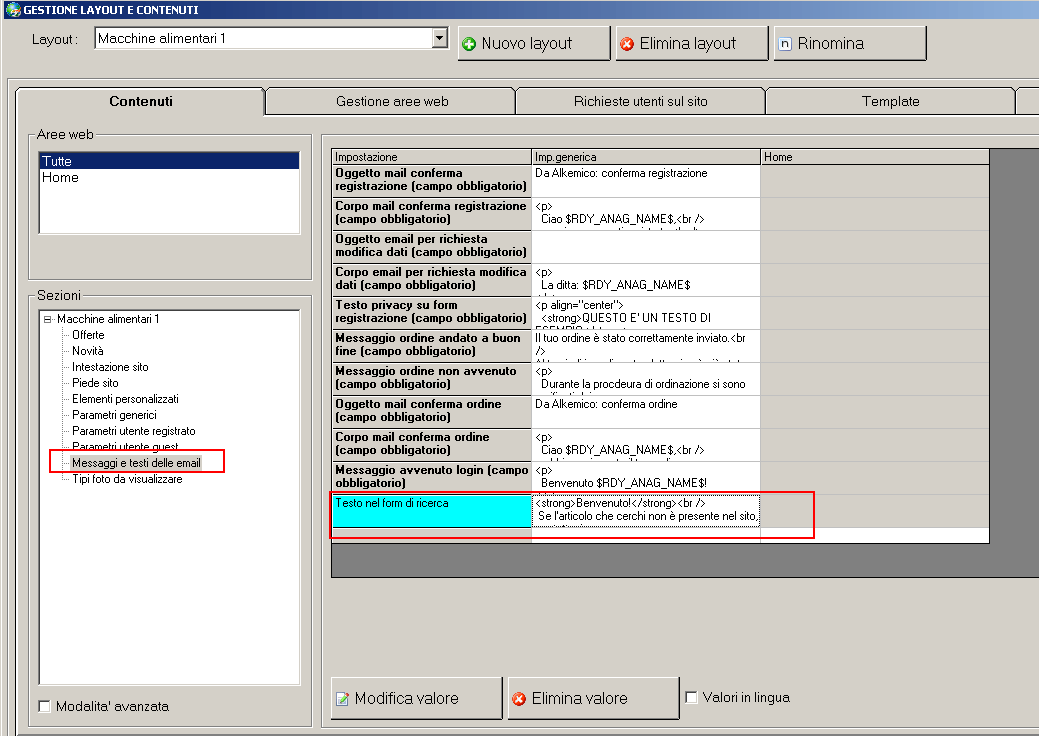The image size is (1039, 736).
Task: Select row Testo privacy su form registrazione
Action: point(431,312)
